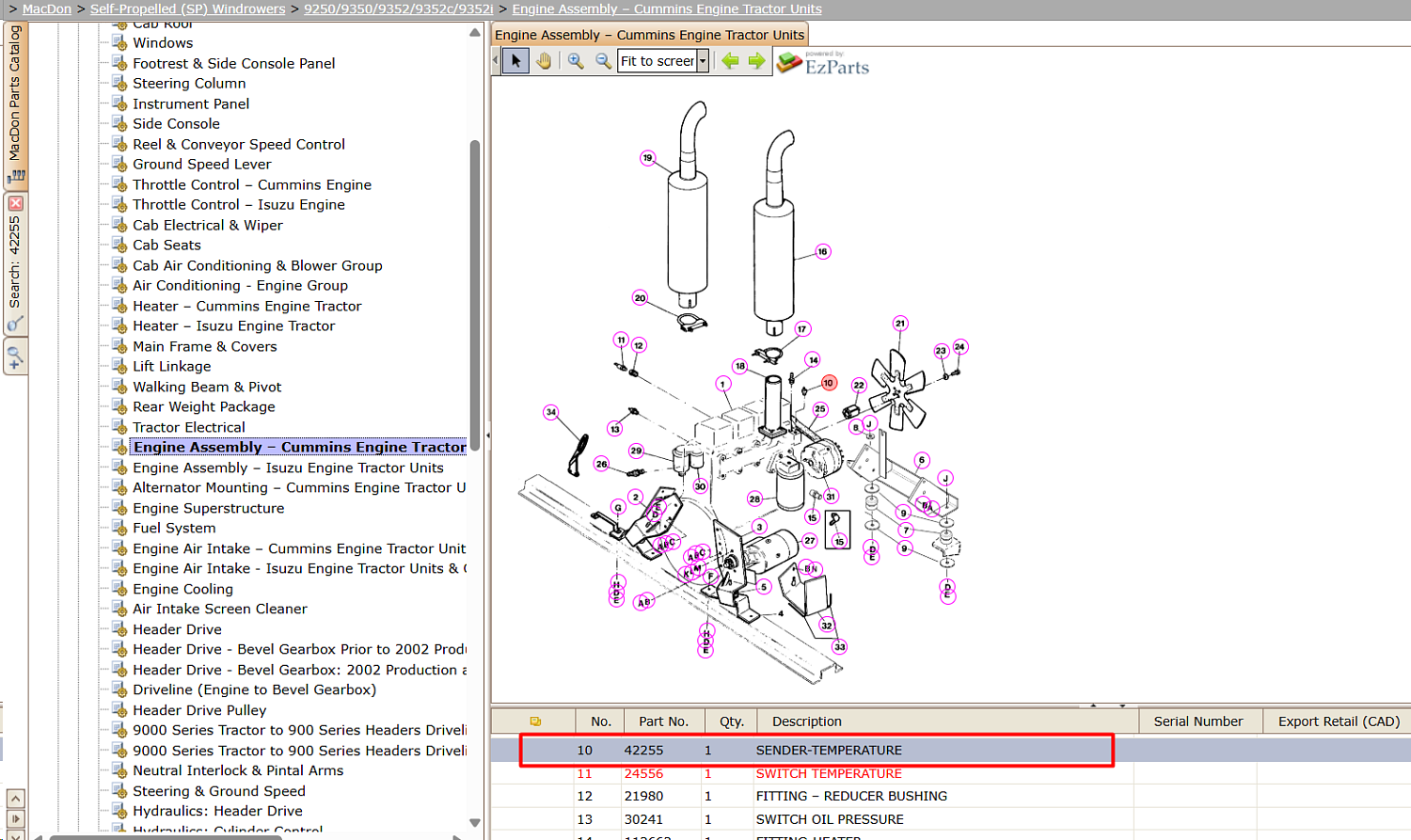This screenshot has width=1411, height=840.
Task: Click the Fuel System page icon
Action: [119, 529]
